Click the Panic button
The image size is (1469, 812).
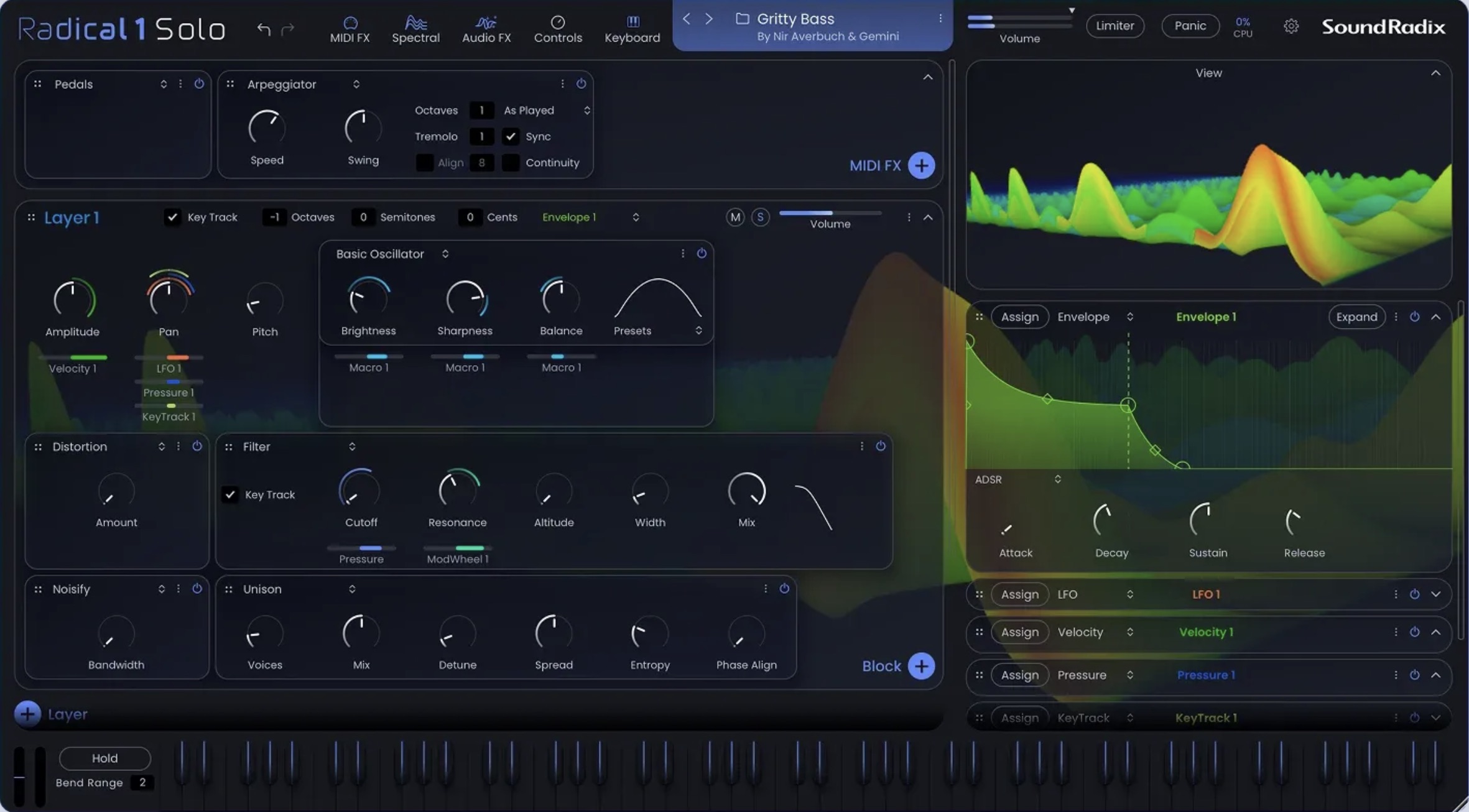[x=1190, y=25]
